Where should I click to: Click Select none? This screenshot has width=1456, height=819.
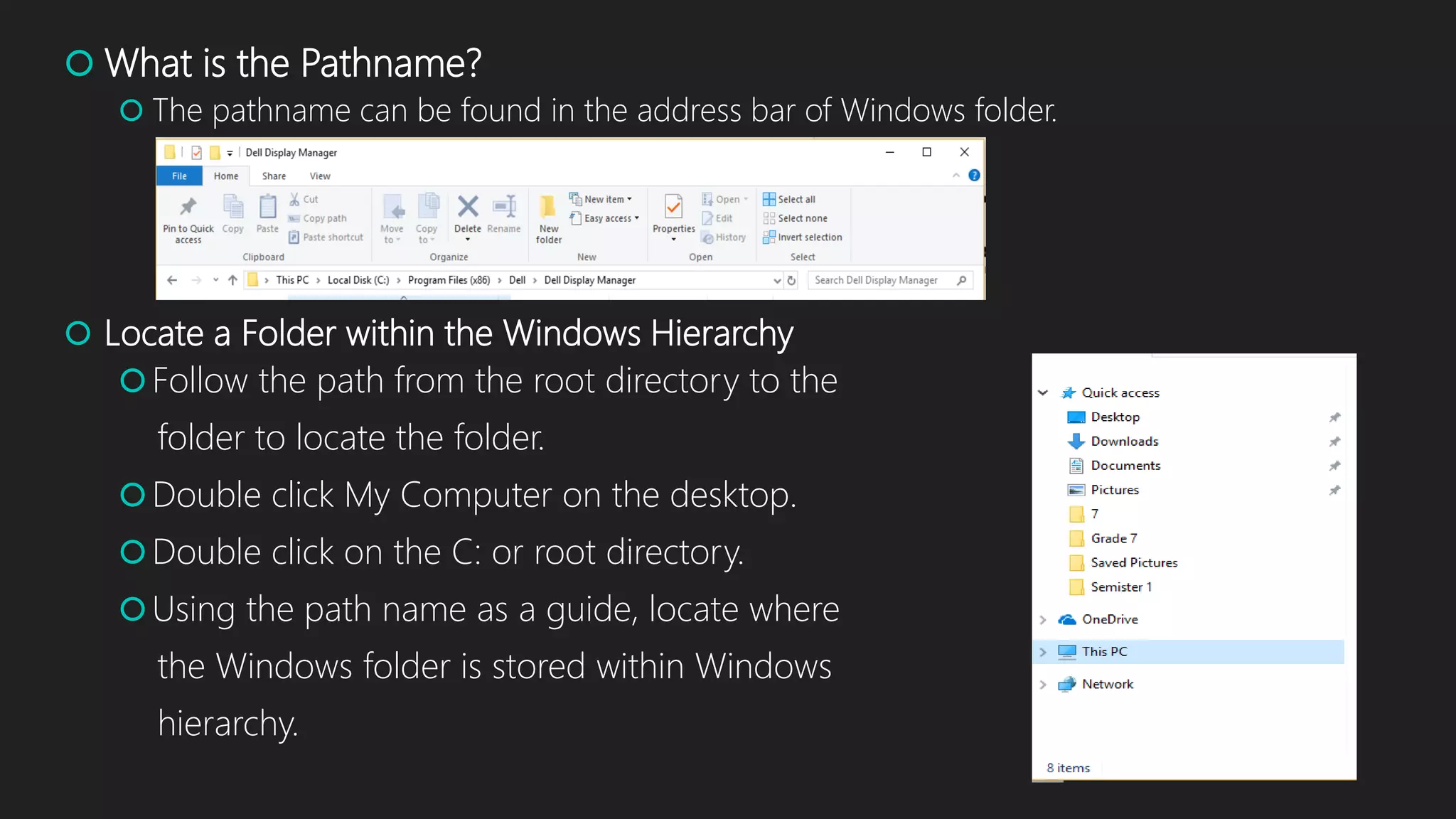[795, 218]
